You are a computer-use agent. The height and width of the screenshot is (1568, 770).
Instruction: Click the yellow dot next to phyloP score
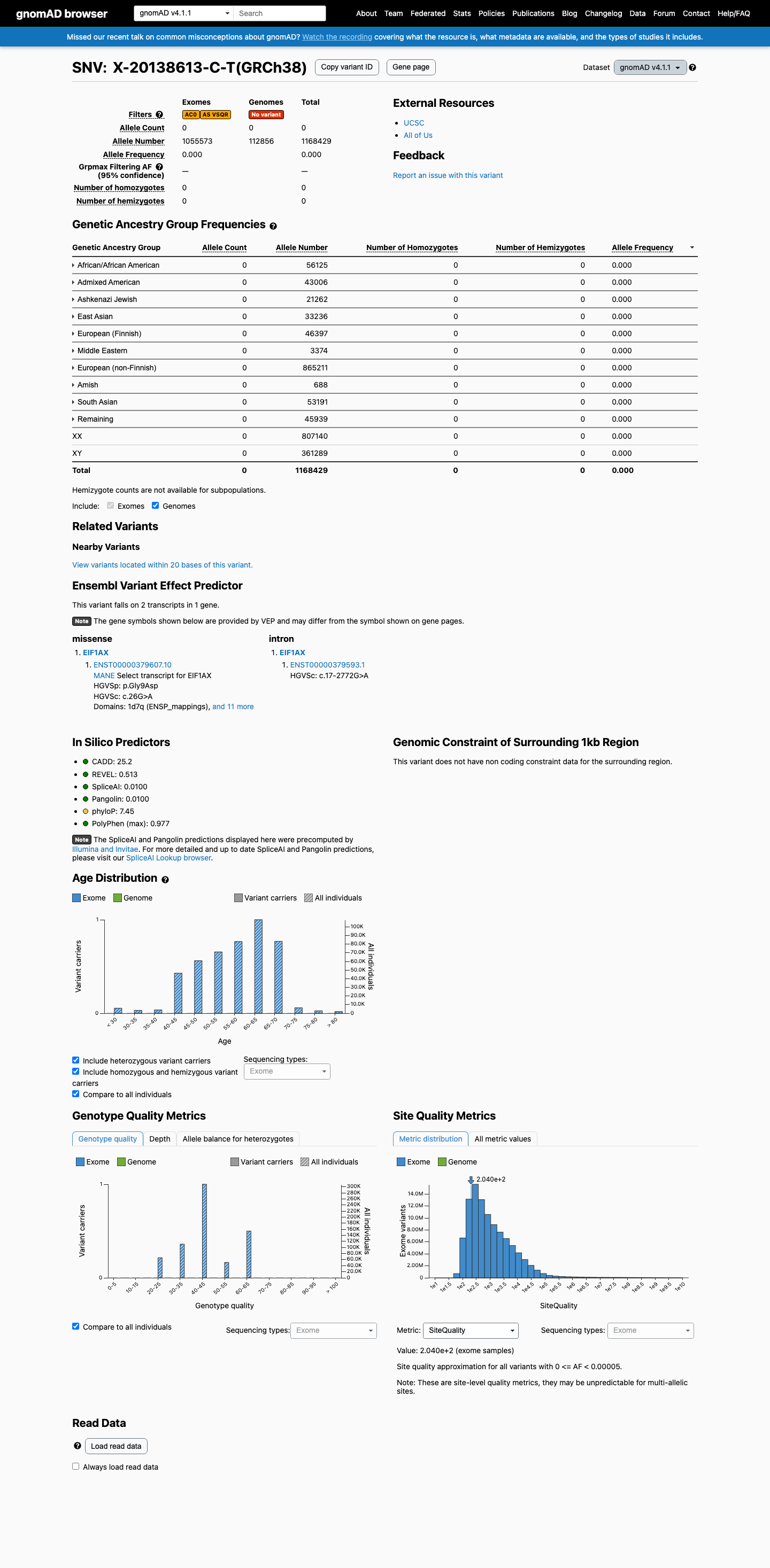[x=85, y=811]
